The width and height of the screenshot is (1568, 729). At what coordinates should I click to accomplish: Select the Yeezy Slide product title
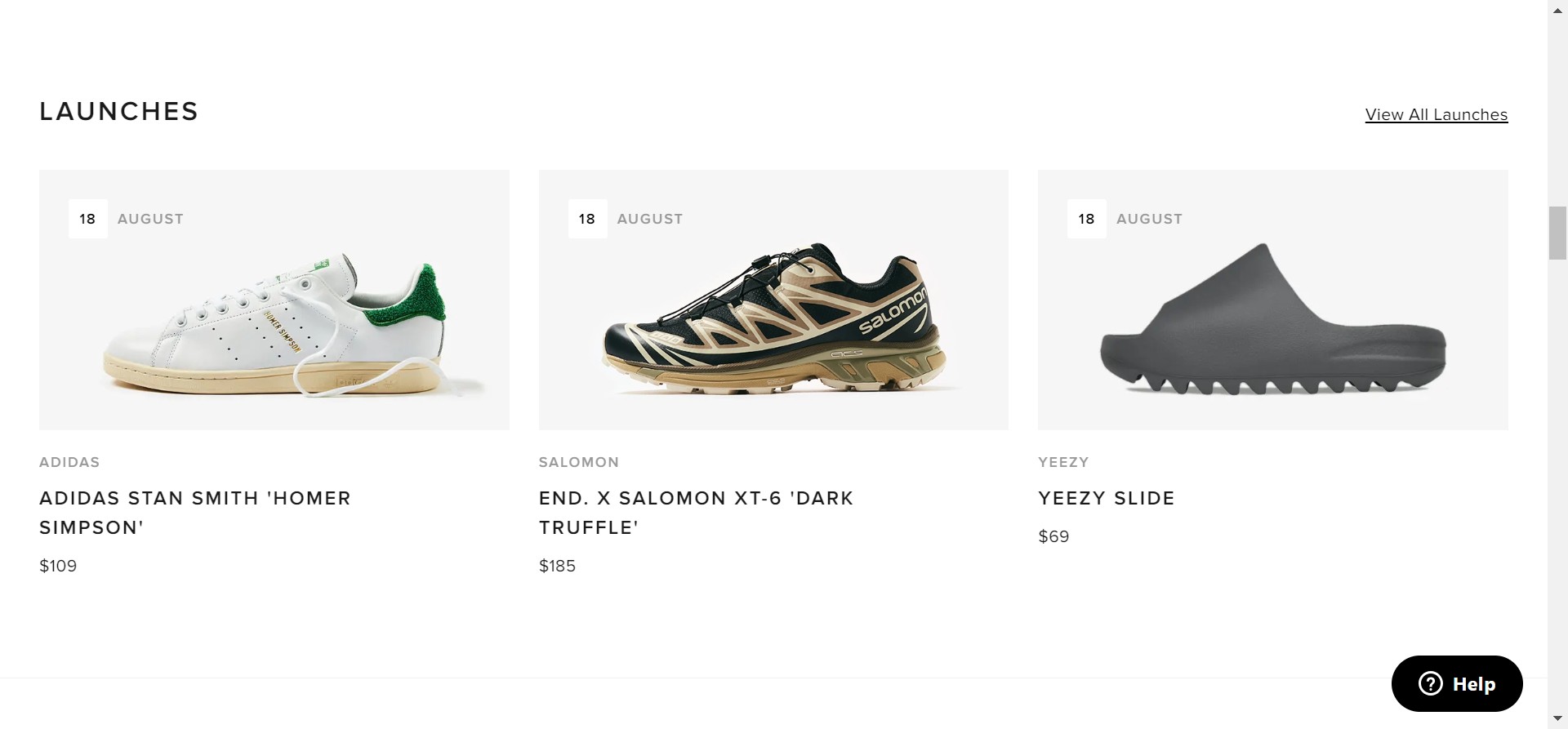coord(1106,498)
